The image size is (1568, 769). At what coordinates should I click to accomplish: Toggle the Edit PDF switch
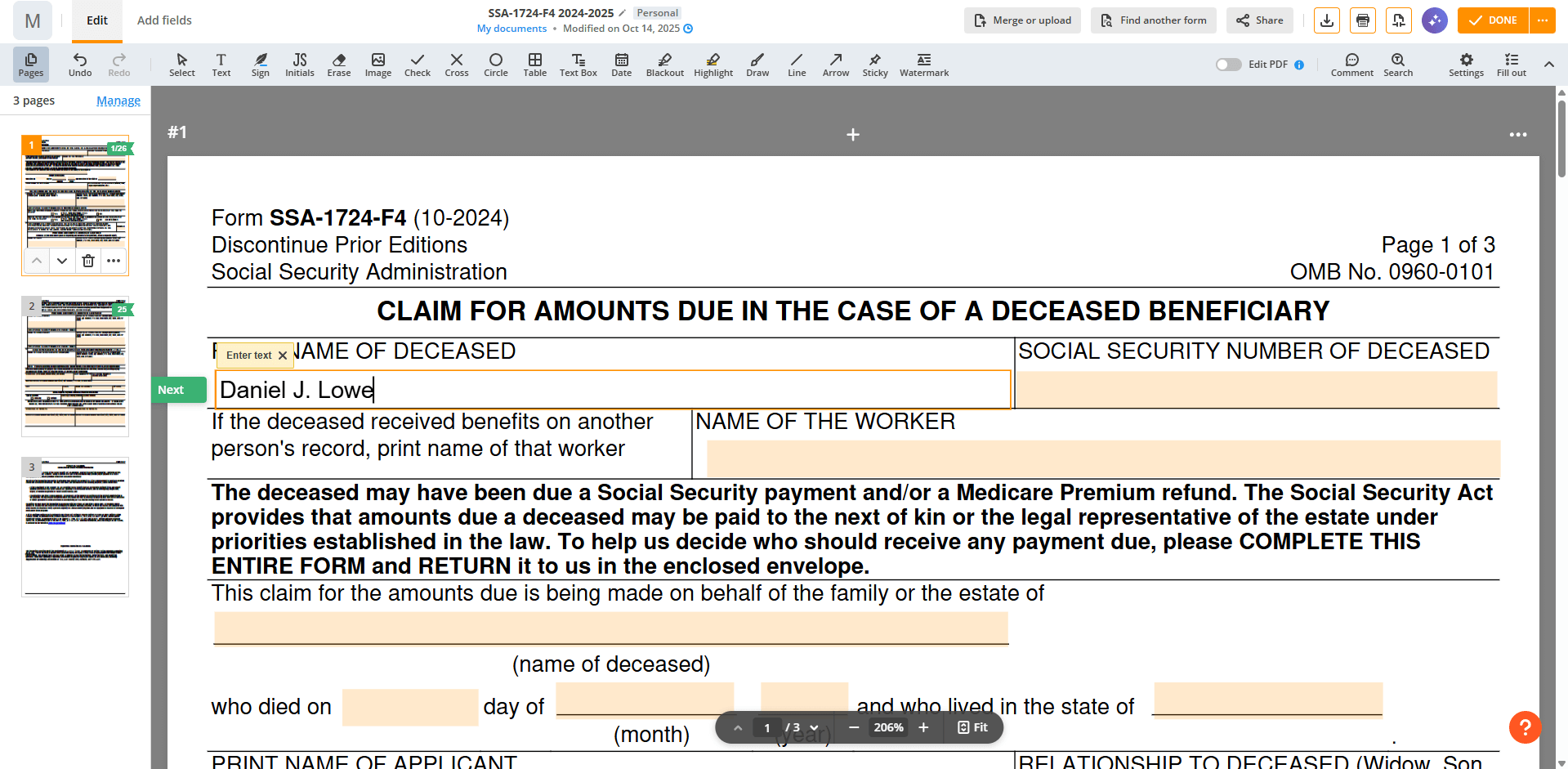coord(1228,65)
